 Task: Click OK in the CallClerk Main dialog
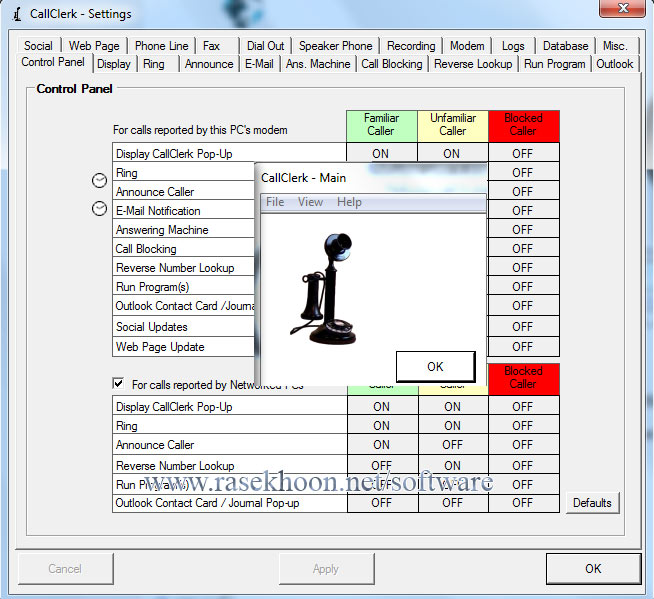click(435, 366)
